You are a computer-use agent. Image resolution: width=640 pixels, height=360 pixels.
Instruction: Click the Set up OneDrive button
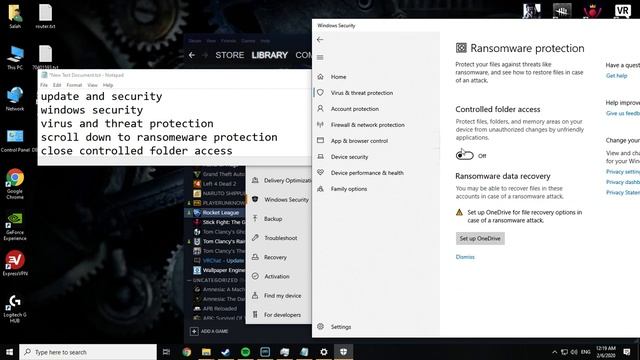coord(480,238)
